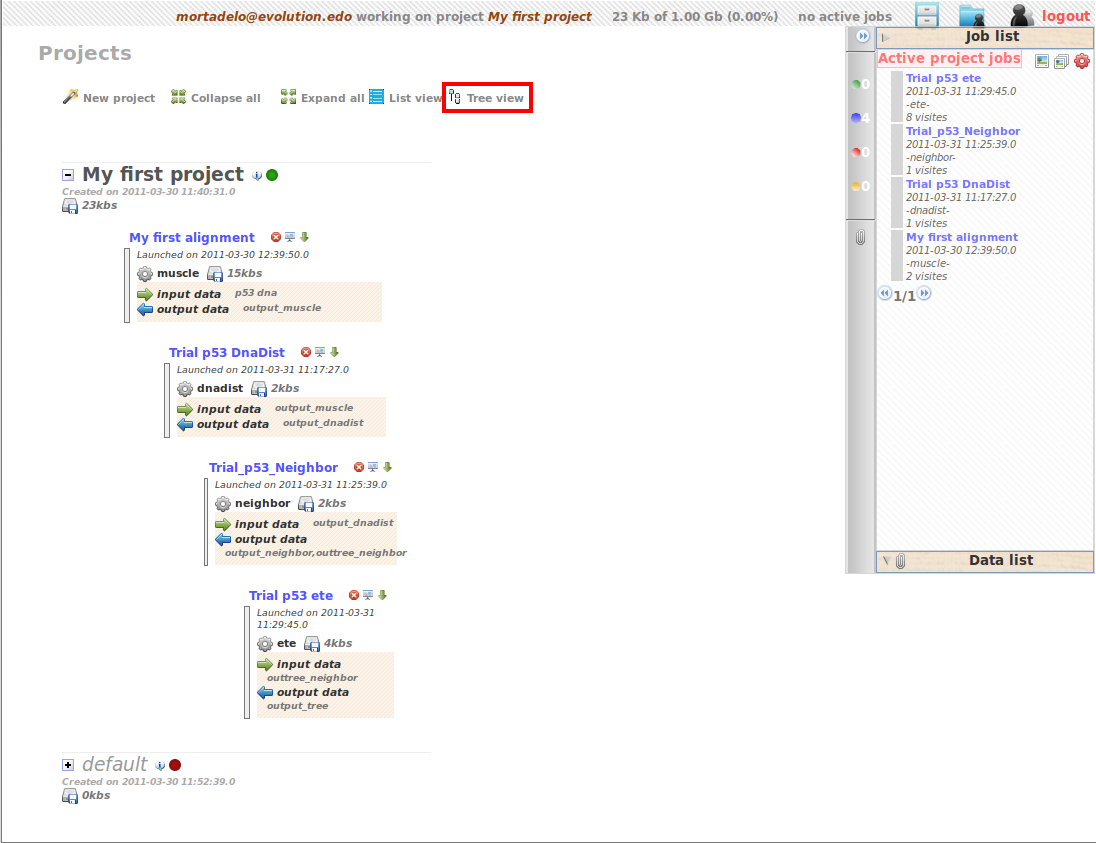1096x843 pixels.
Task: Click green download arrow beside Trial p53 DnaDist
Action: (335, 352)
